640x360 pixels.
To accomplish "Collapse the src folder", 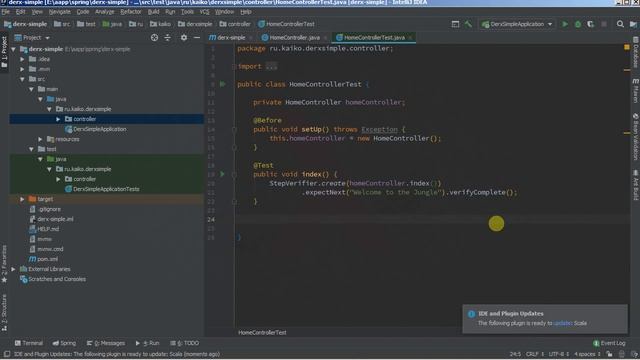I will click(22, 79).
